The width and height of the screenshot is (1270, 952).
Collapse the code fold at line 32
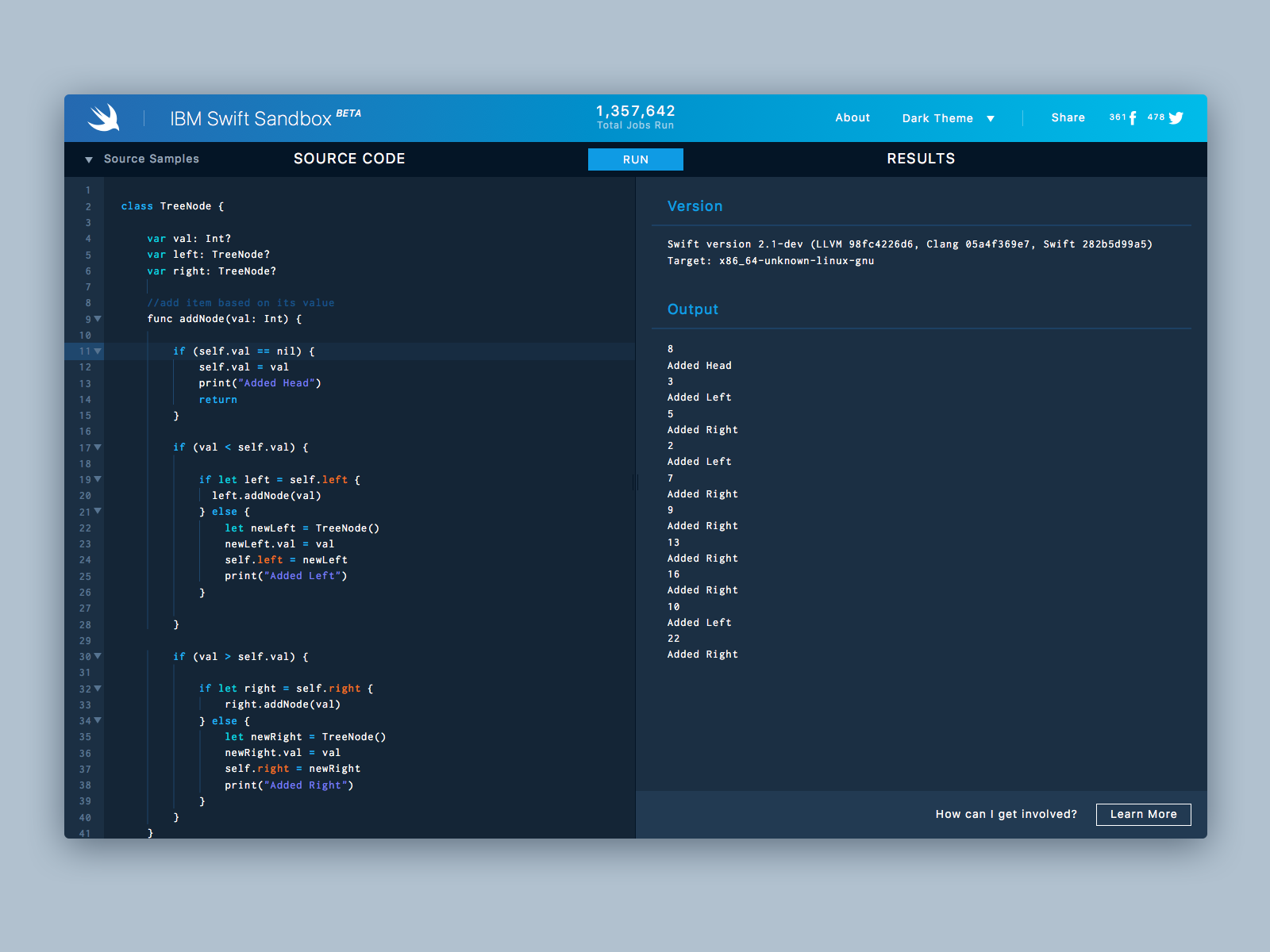pos(98,689)
